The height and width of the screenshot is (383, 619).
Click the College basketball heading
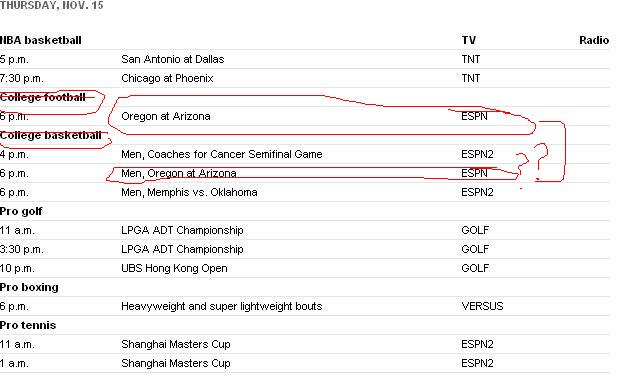[x=51, y=135]
